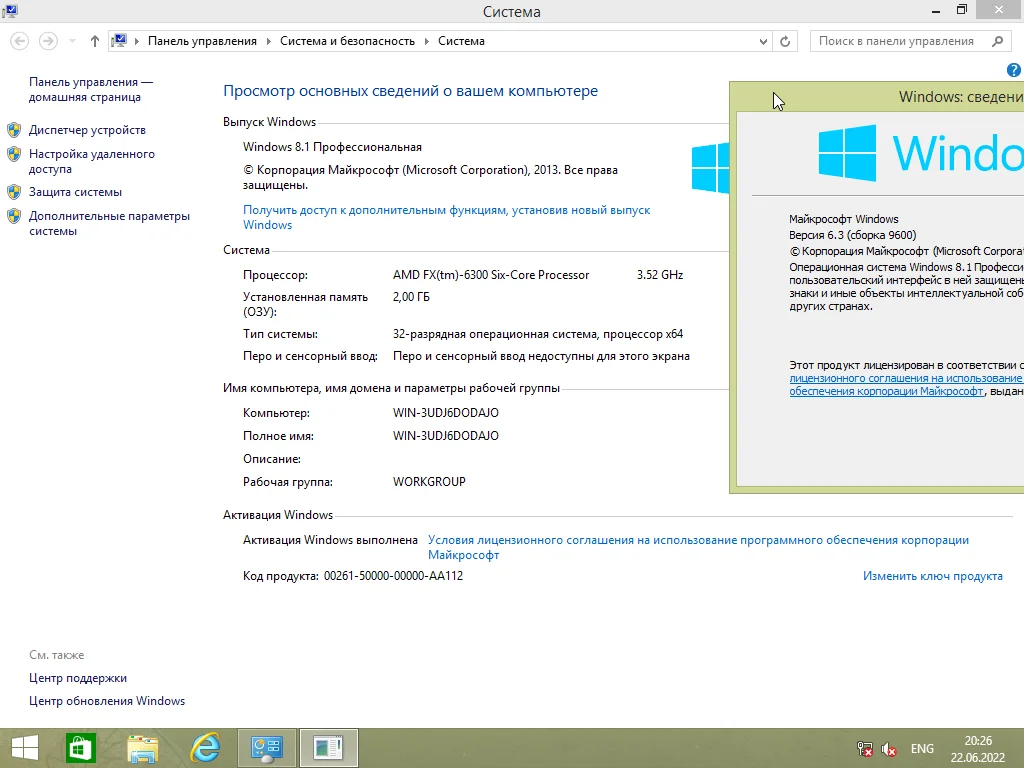Screen dimensions: 1024x768
Task: Switch the ENG input language indicator
Action: coord(922,748)
